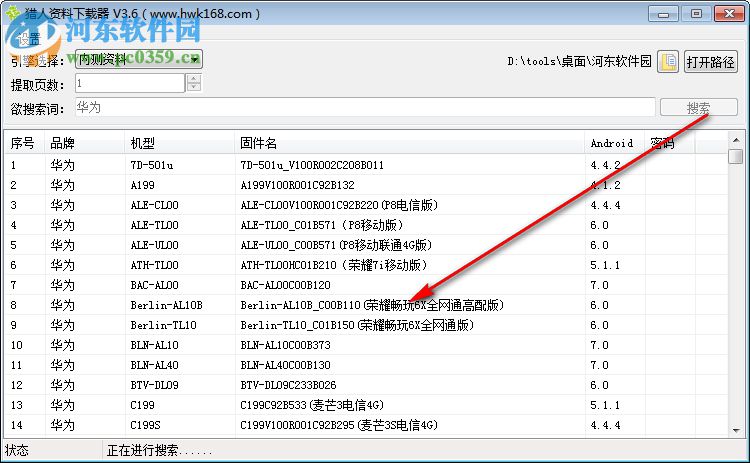Select the C199V100R001C92B295 (麦芒3S电信4G) entry
This screenshot has width=750, height=463.
339,425
